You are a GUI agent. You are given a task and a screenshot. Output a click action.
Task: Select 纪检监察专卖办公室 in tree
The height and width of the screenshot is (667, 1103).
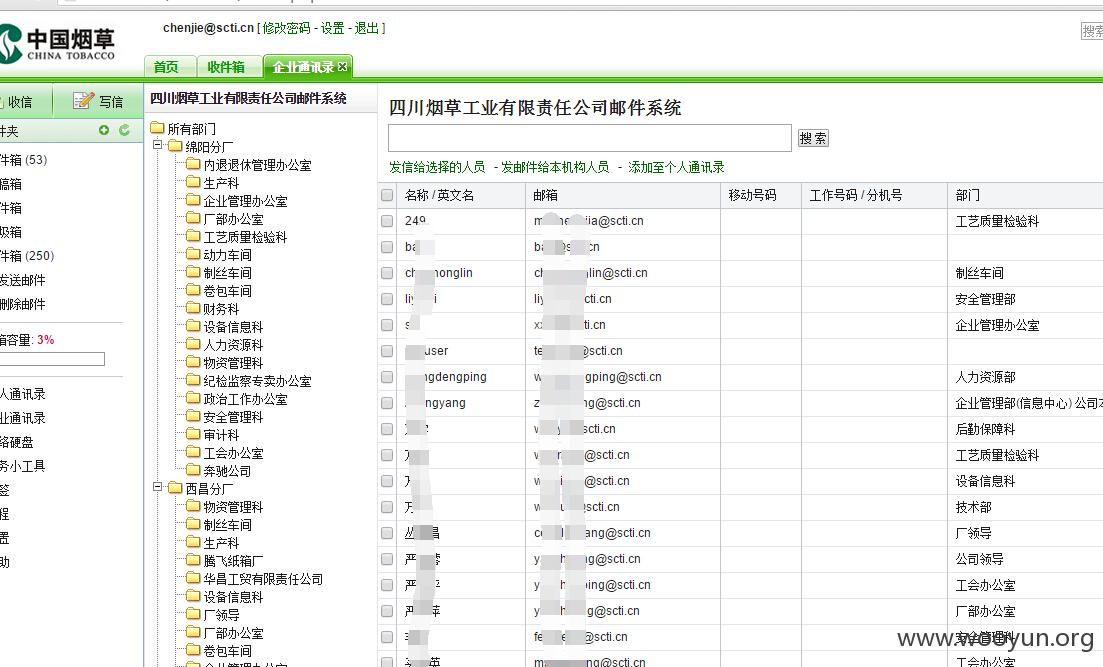coord(257,381)
